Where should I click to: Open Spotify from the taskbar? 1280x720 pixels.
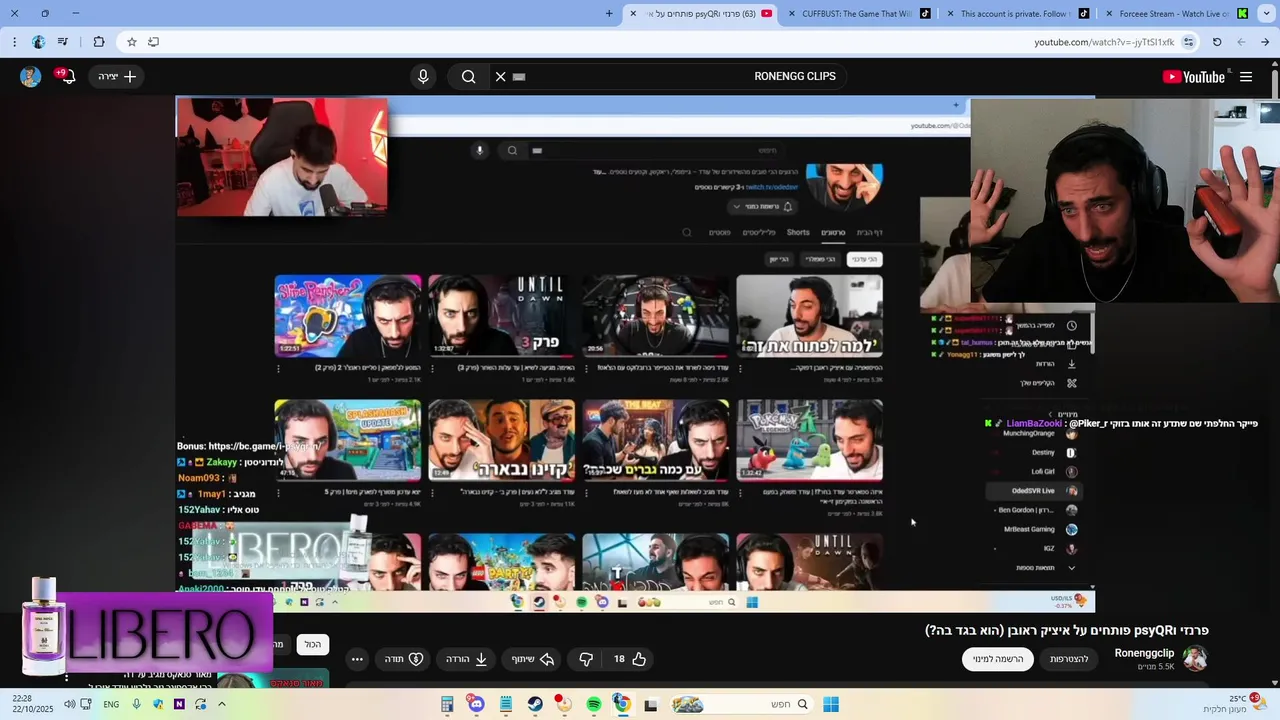(x=593, y=704)
